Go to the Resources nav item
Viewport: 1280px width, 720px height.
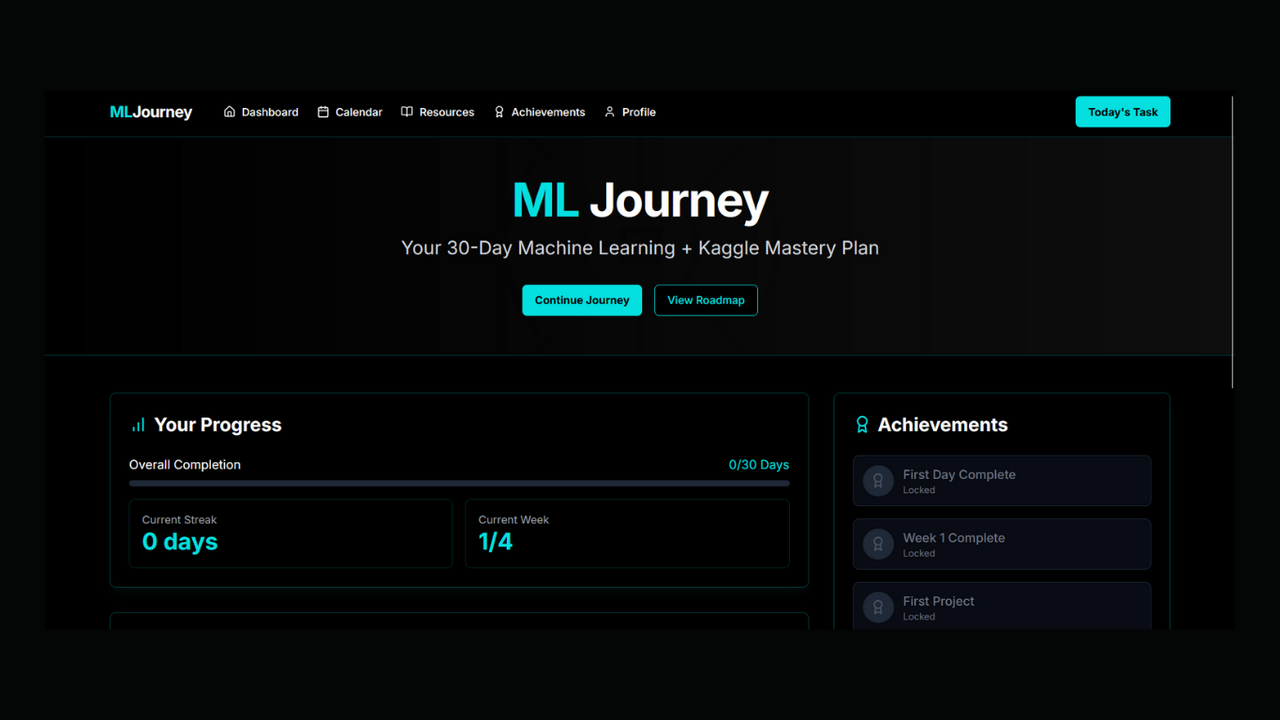click(x=438, y=112)
